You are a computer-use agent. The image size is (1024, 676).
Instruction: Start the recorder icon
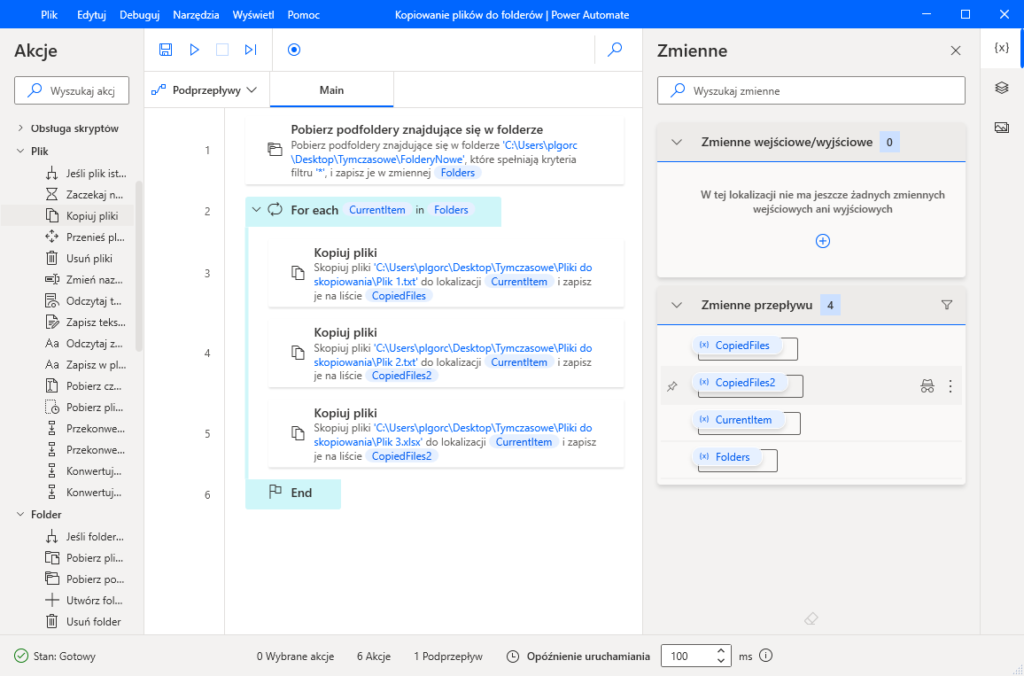click(x=294, y=50)
